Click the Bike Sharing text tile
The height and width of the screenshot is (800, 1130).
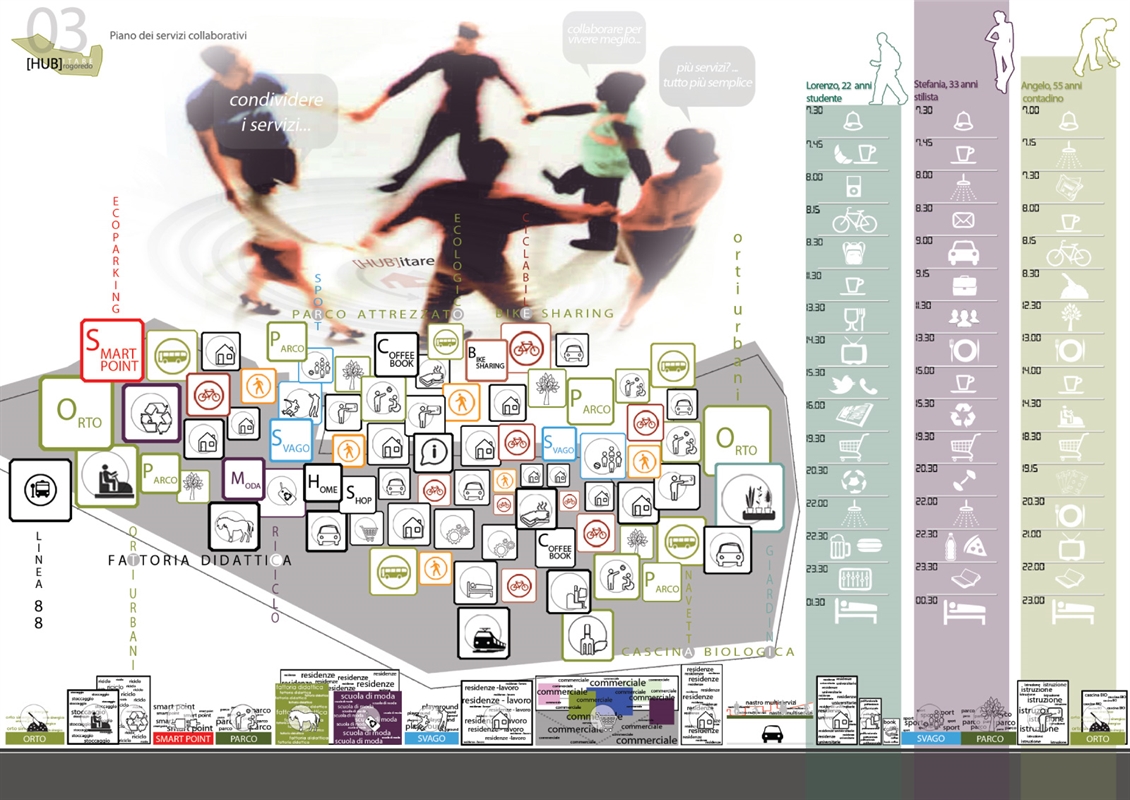pyautogui.click(x=486, y=360)
